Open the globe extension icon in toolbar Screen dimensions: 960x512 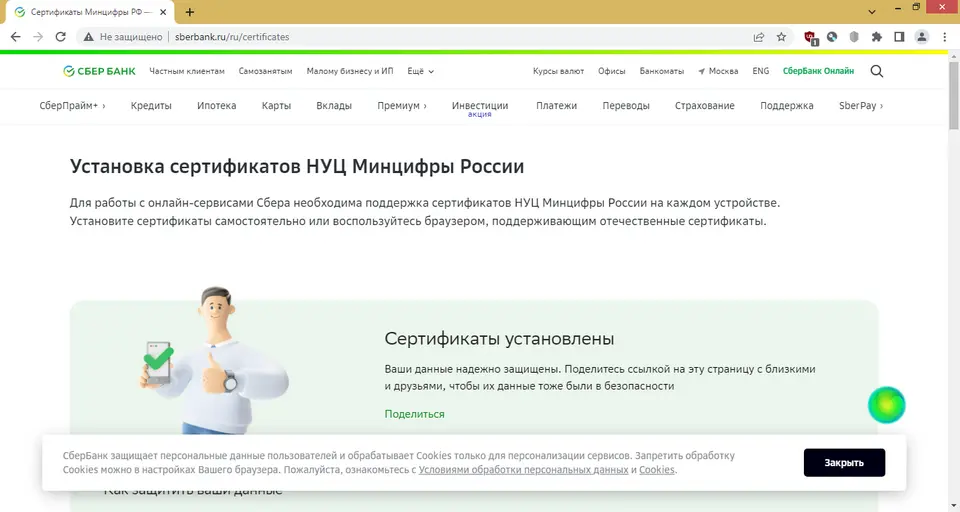pos(831,37)
